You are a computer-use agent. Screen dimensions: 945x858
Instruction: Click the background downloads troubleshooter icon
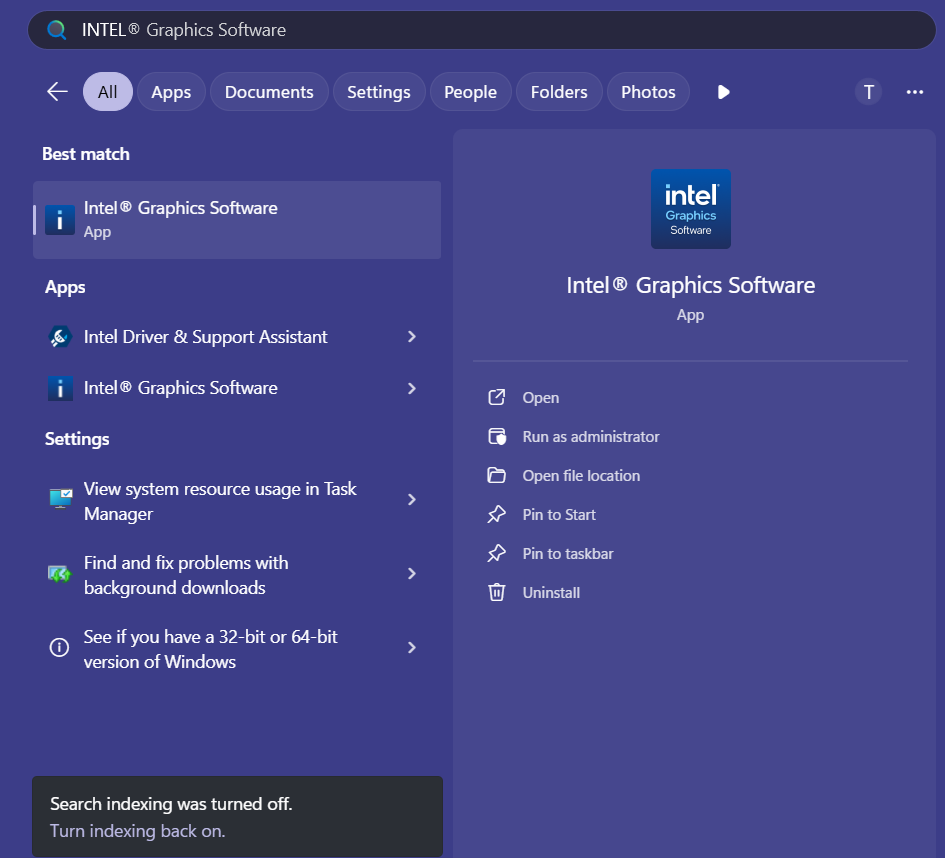(60, 574)
